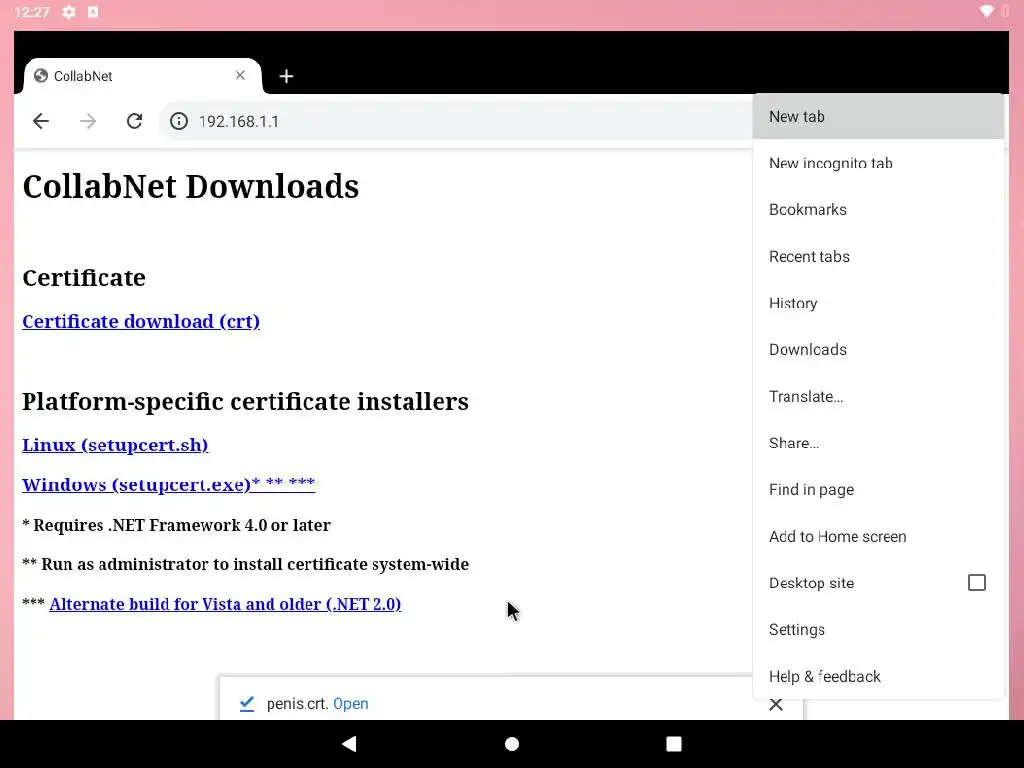The height and width of the screenshot is (768, 1024).
Task: Follow the Windows (setupcert.exe) link
Action: coord(168,484)
